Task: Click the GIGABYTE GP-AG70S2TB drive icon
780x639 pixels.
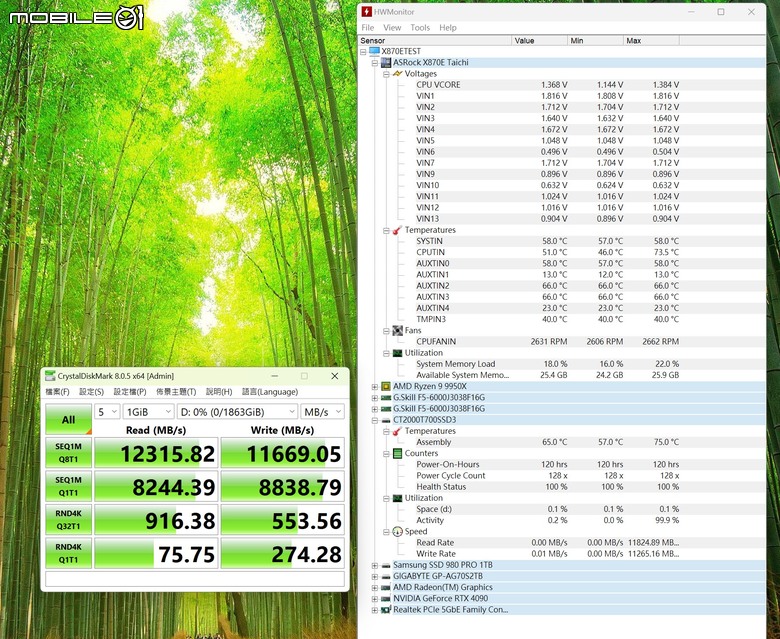Action: point(386,576)
